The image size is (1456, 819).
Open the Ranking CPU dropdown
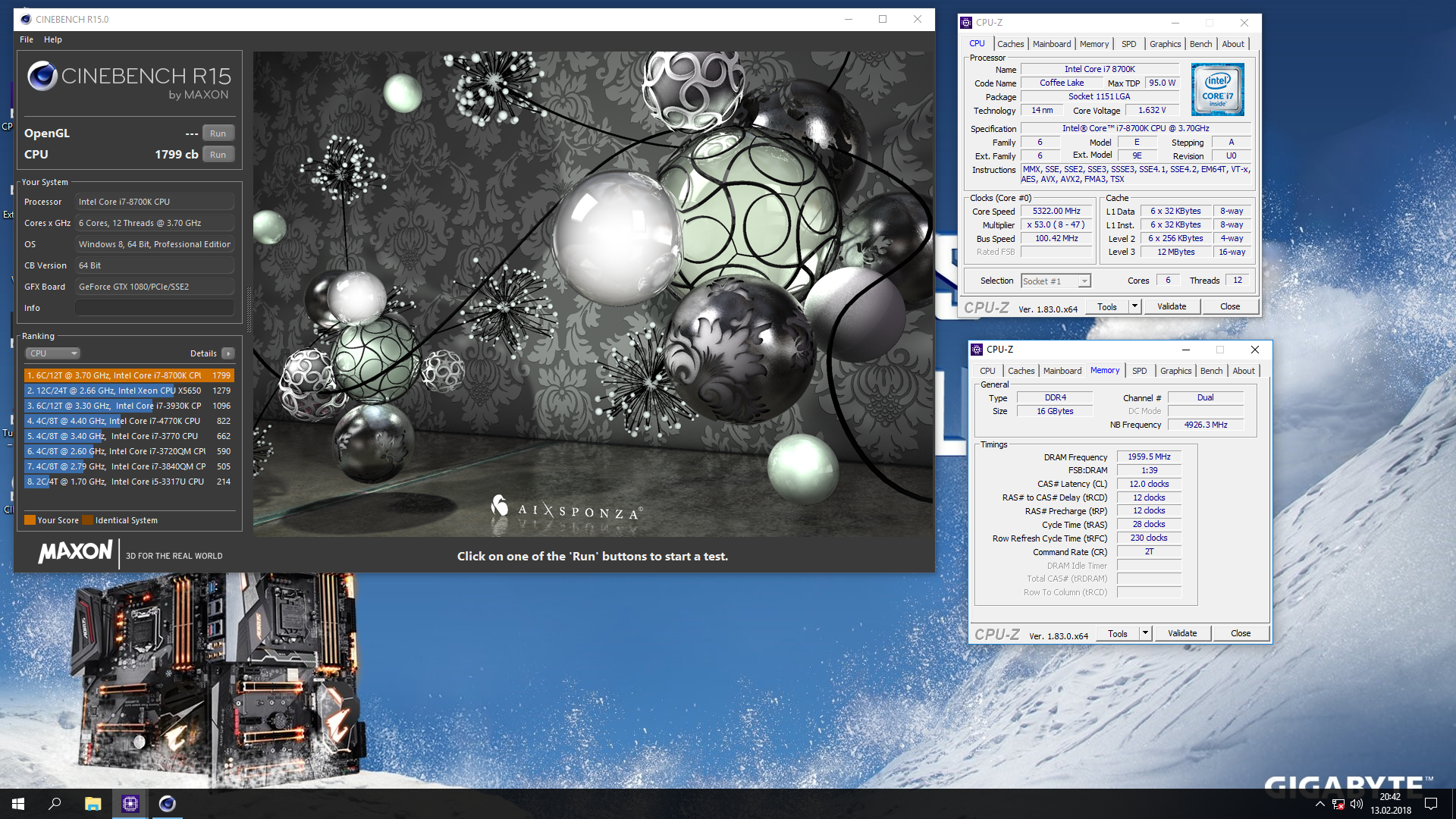(x=52, y=353)
